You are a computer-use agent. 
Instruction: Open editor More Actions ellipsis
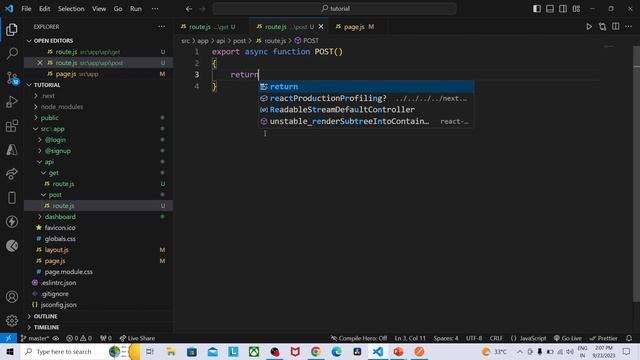coord(629,27)
